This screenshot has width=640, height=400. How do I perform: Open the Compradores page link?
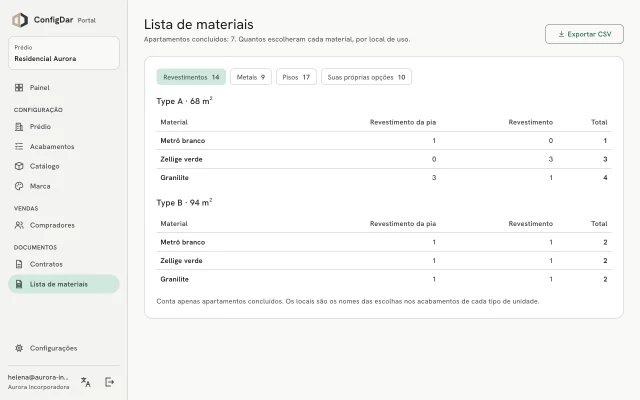pyautogui.click(x=64, y=225)
